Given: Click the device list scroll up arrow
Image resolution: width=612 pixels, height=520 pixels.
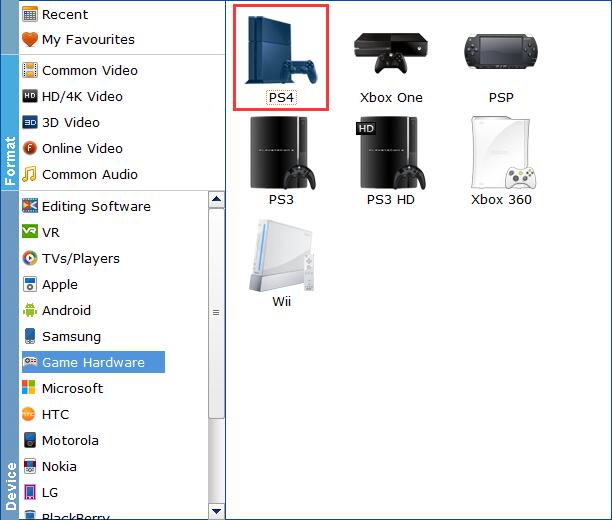Looking at the screenshot, I should [216, 199].
